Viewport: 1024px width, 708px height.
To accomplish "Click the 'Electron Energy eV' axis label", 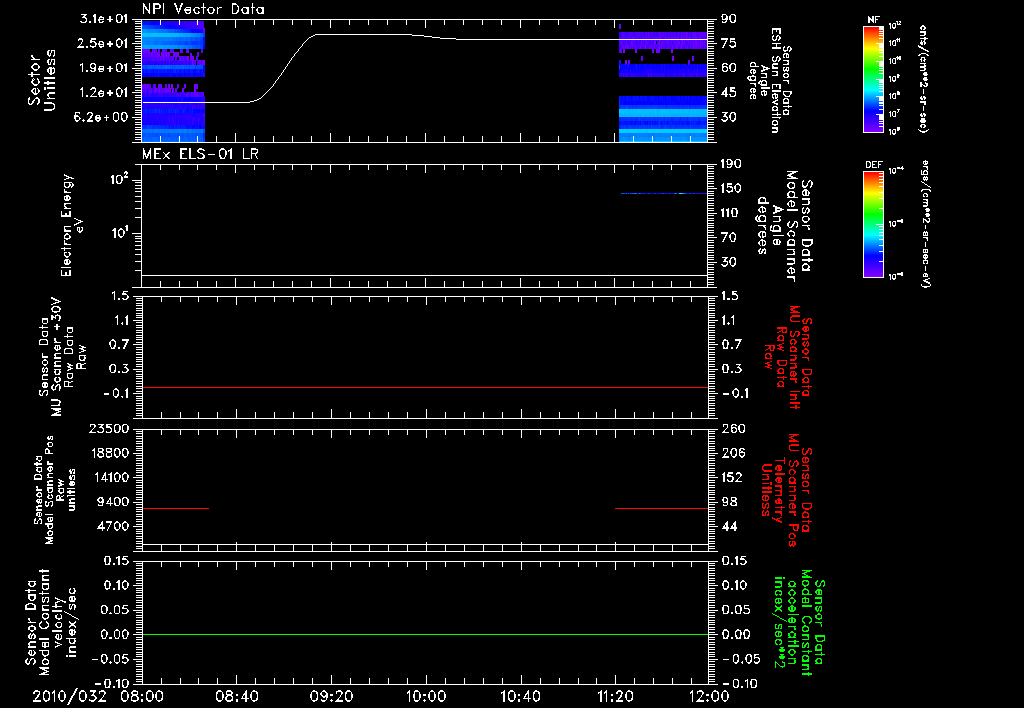I will (x=70, y=225).
